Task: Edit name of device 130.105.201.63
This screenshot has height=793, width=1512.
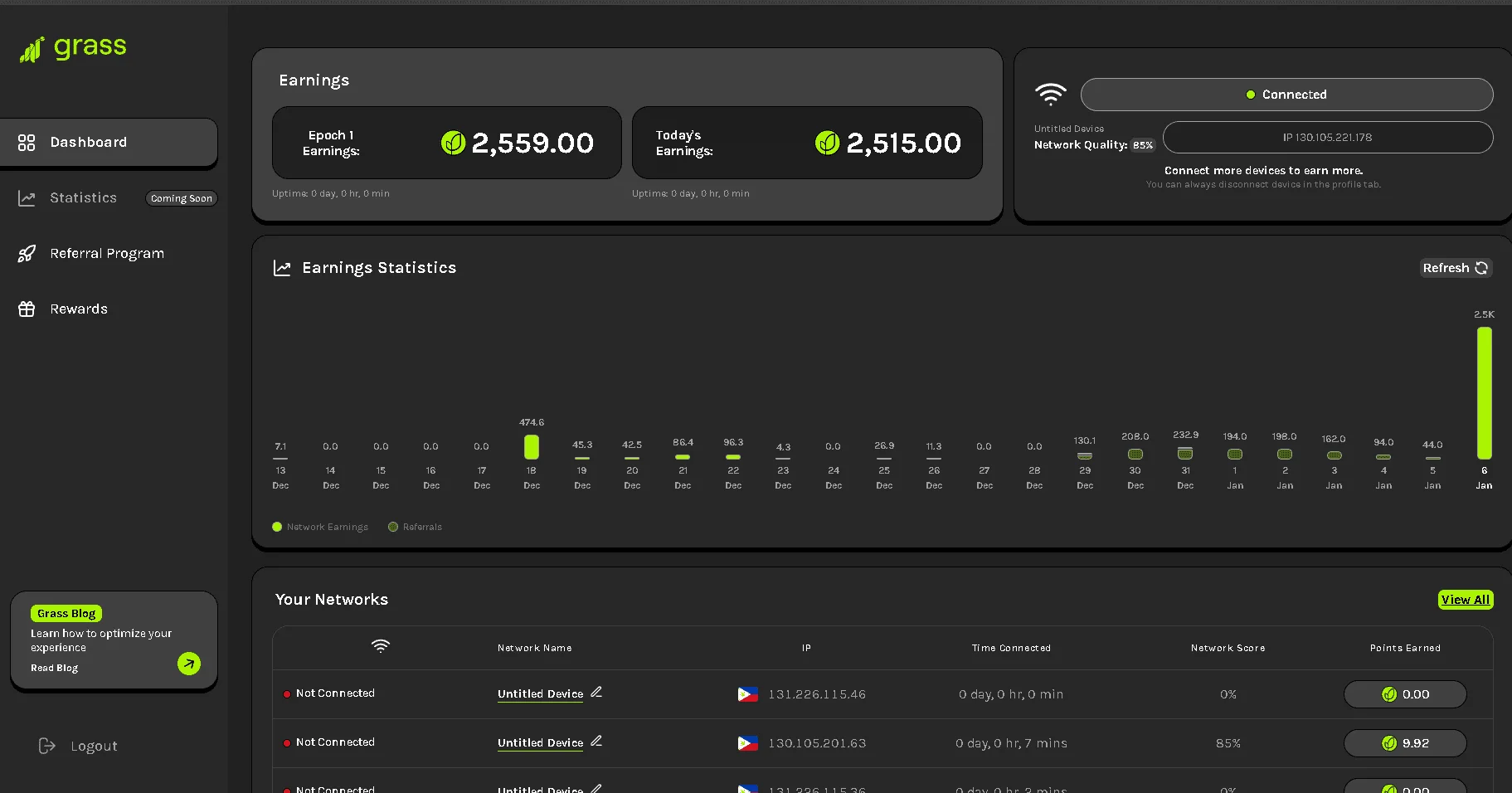Action: tap(596, 741)
